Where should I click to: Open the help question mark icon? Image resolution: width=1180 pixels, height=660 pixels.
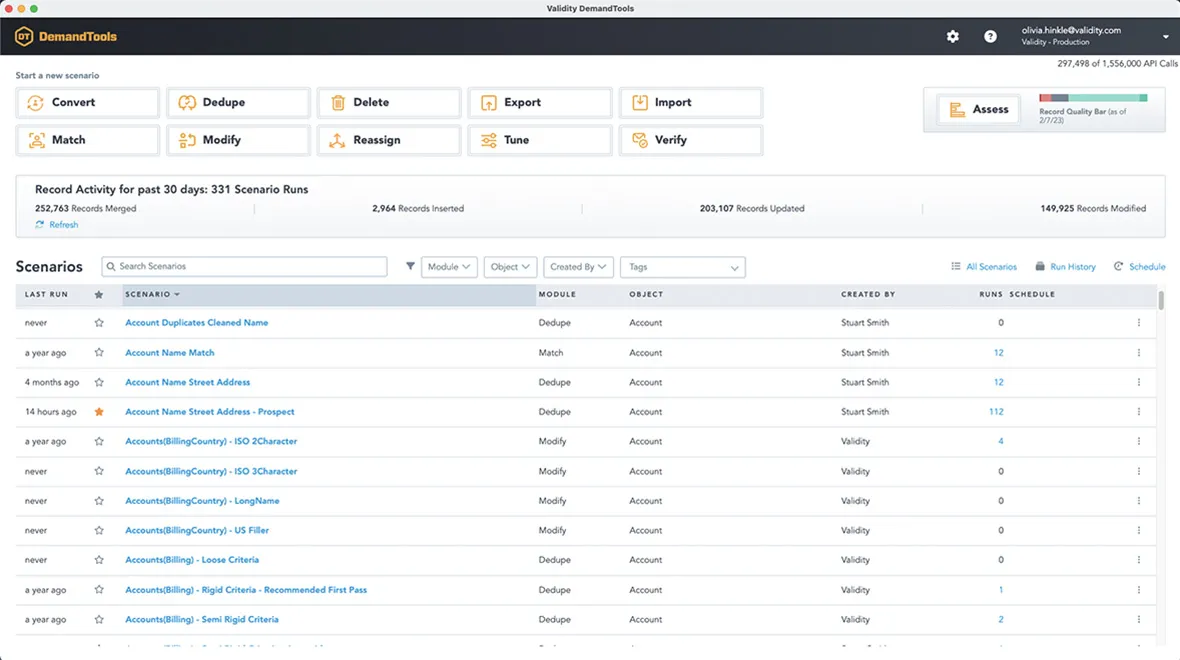coord(990,36)
